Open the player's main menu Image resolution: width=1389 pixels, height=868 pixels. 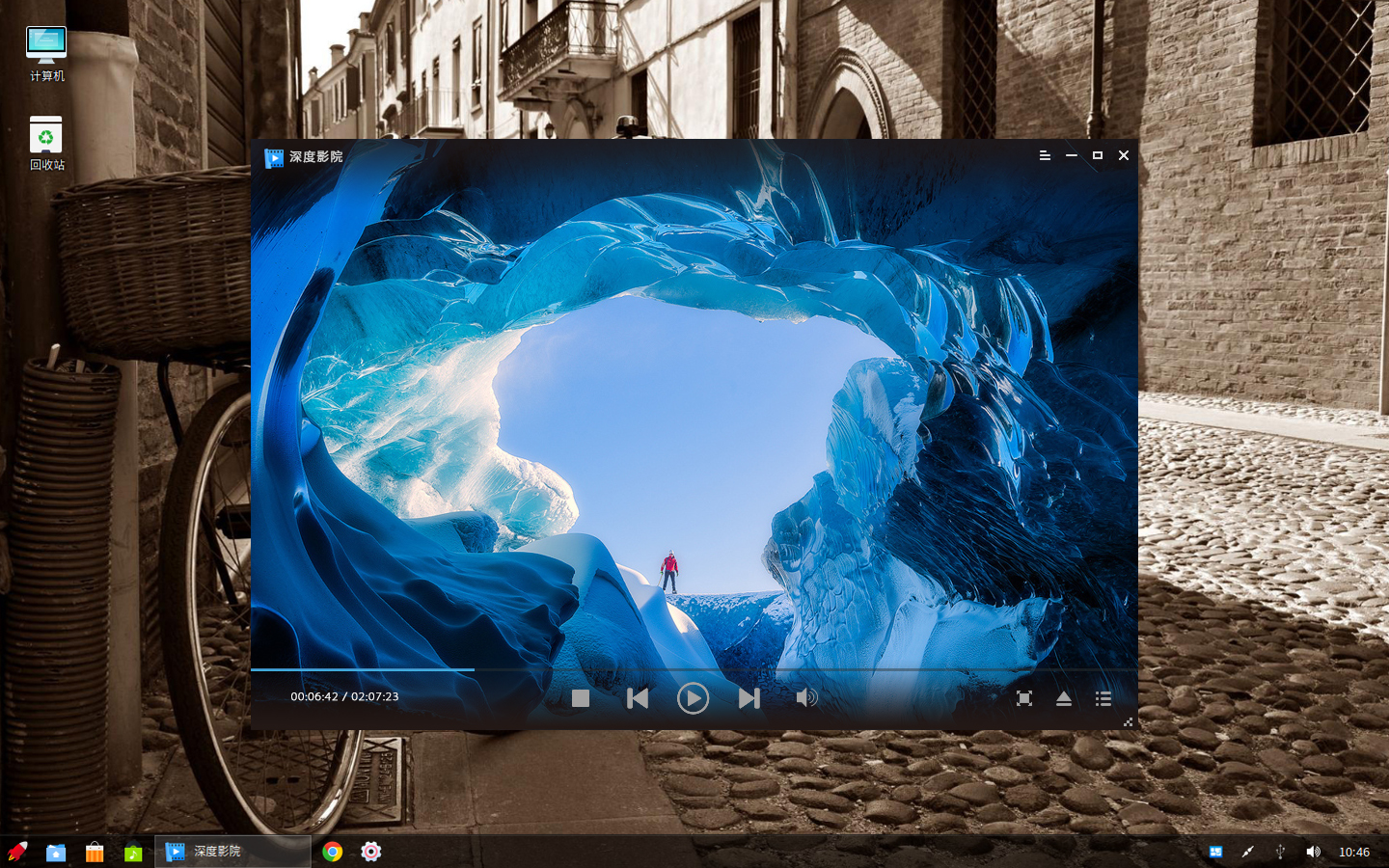tap(1045, 155)
